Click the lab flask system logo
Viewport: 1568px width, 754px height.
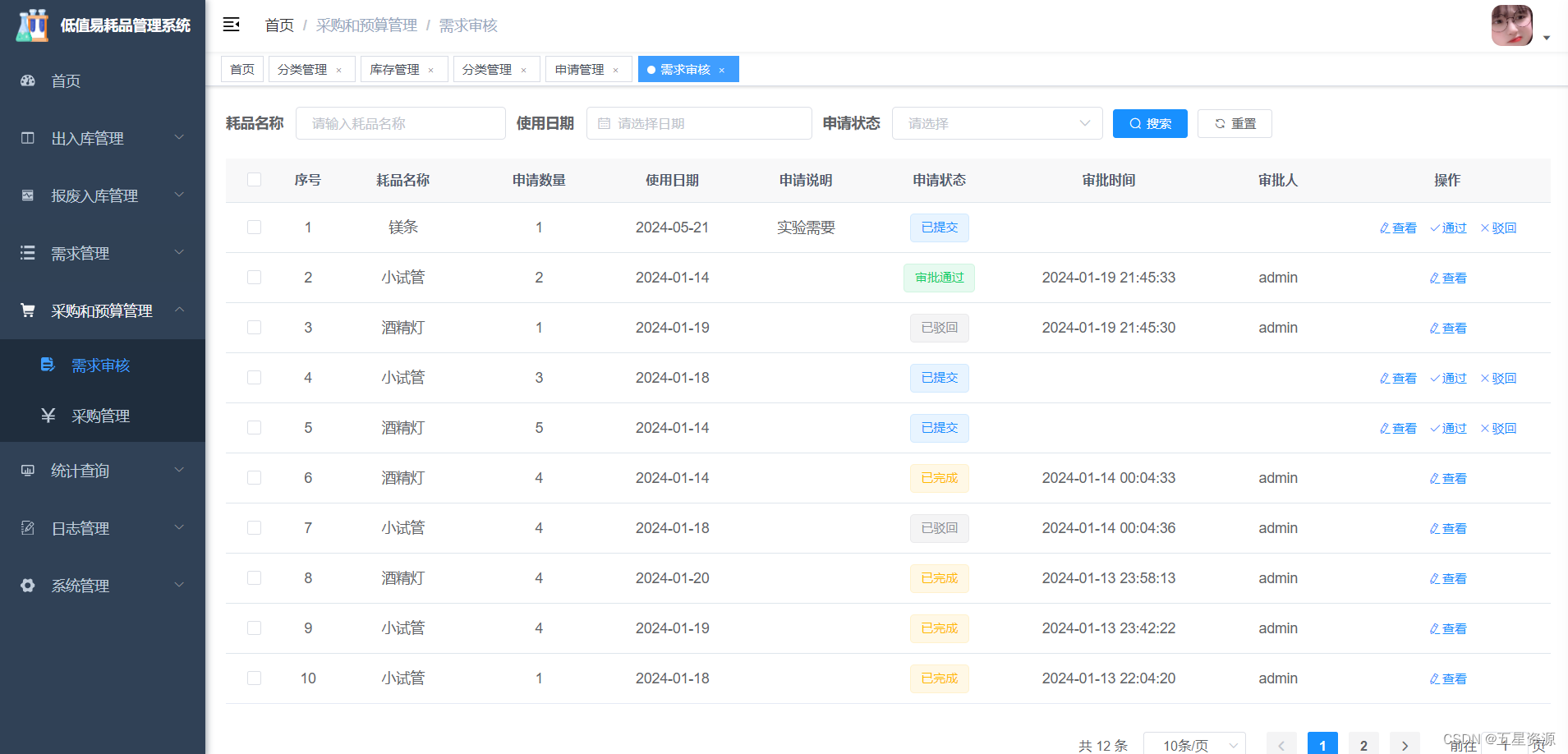pyautogui.click(x=33, y=25)
